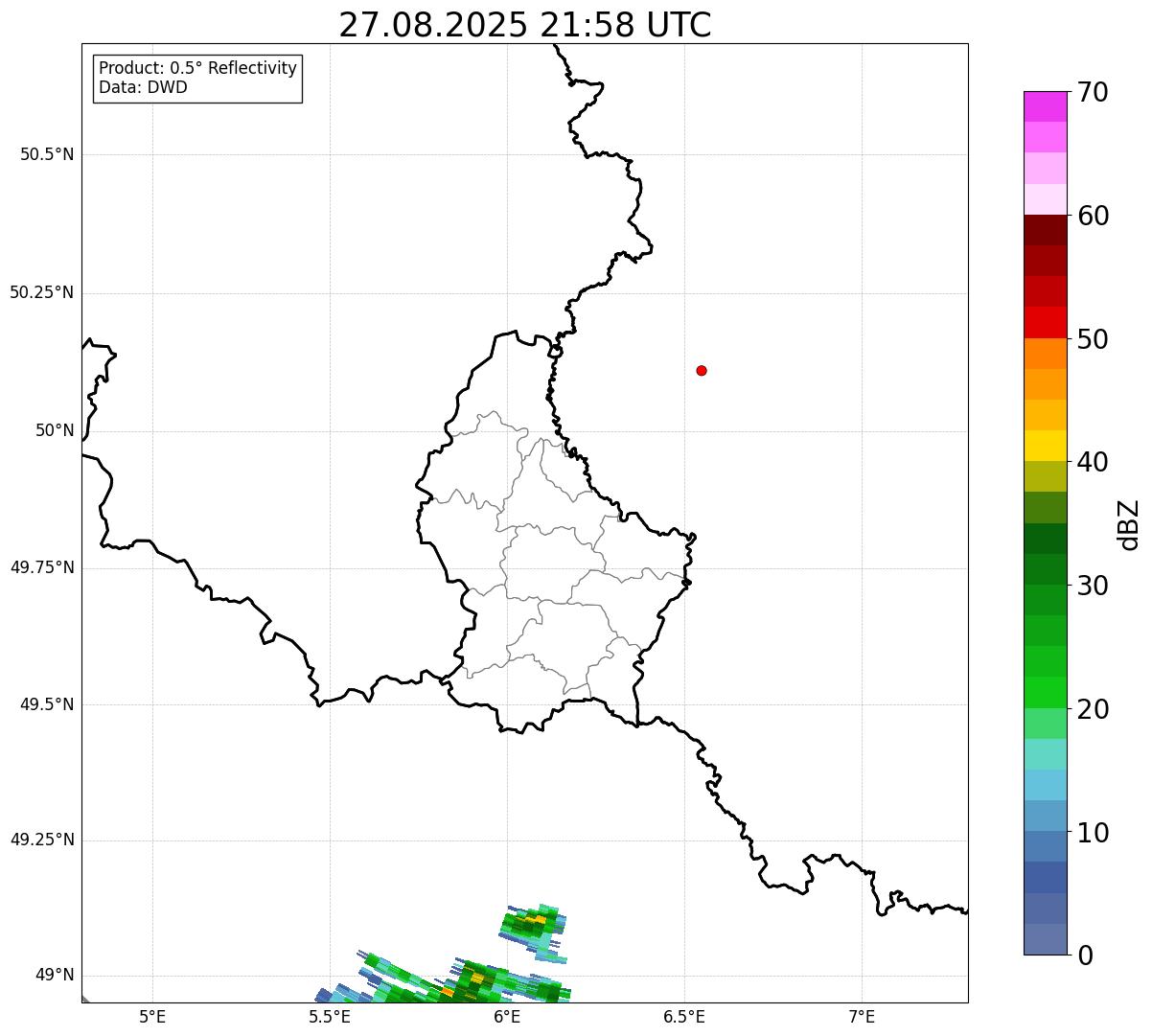Image resolution: width=1152 pixels, height=1036 pixels.
Task: Click the radar echo cell near 6.1°E 49.1°N
Action: pyautogui.click(x=533, y=932)
